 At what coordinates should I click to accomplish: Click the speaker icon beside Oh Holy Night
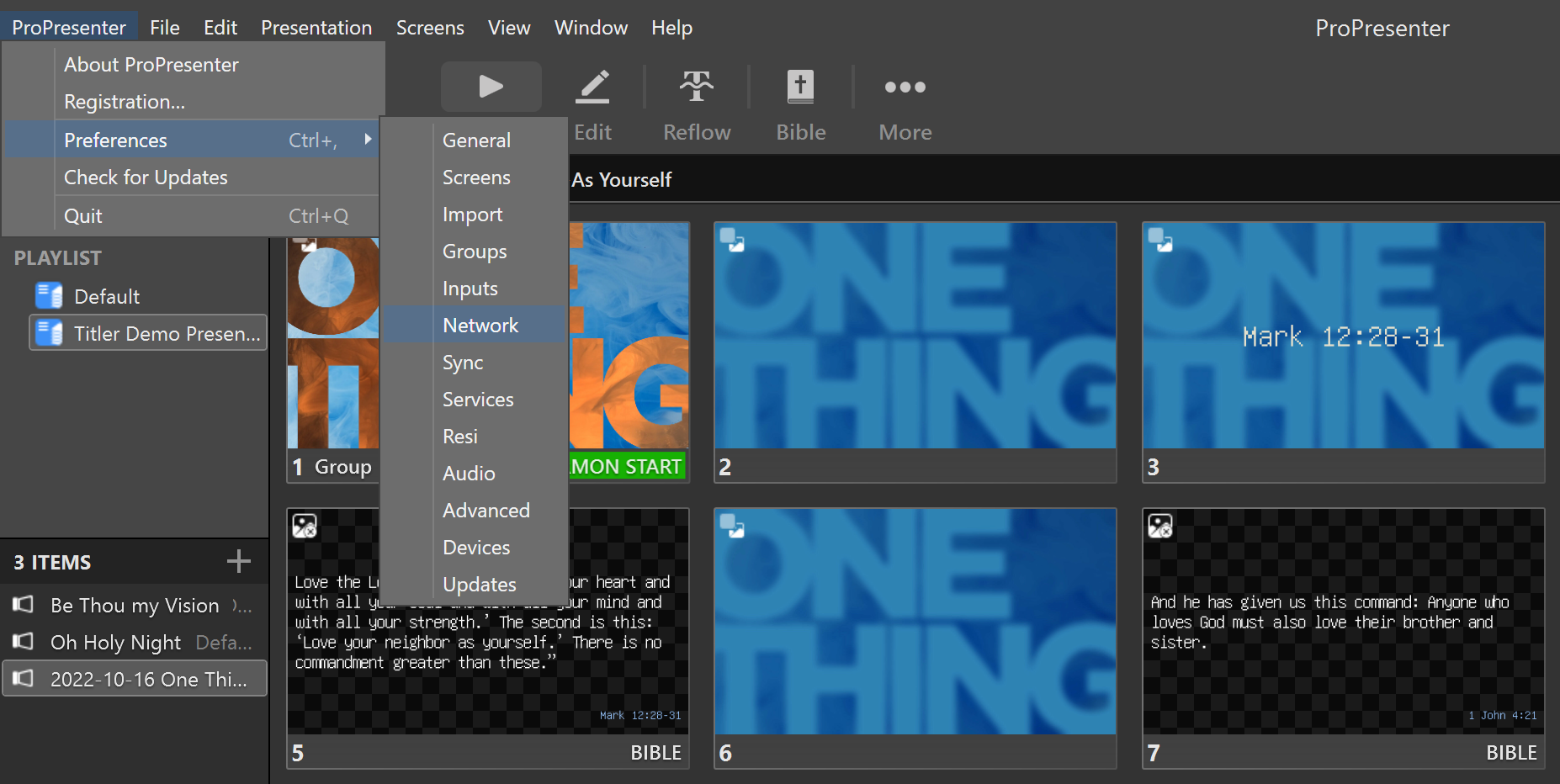22,642
